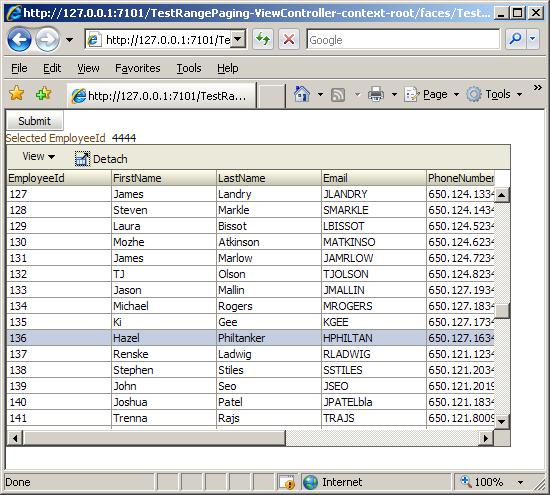Click the Google search box
This screenshot has width=550, height=495.
[x=403, y=40]
